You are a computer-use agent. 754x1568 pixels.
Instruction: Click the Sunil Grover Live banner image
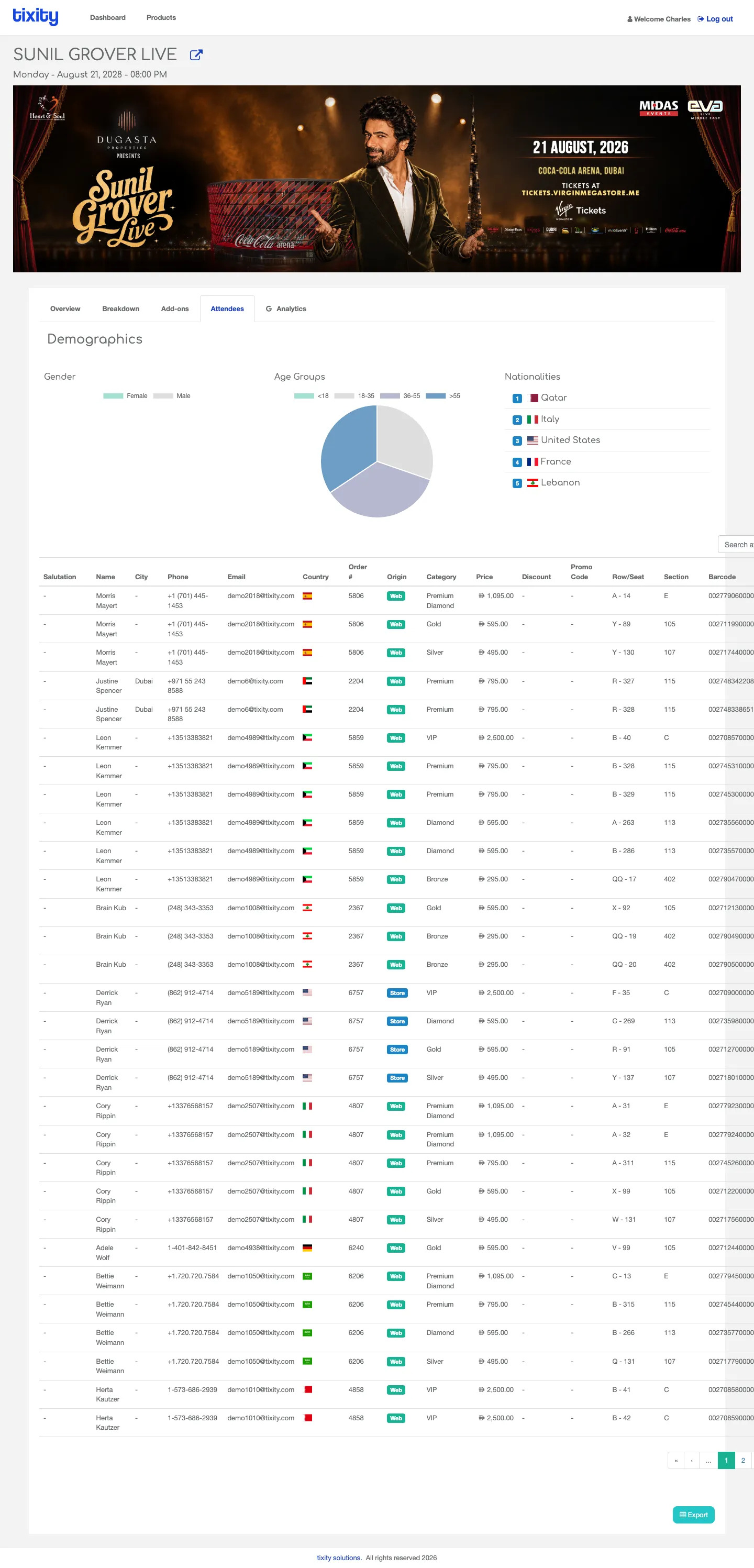point(376,179)
